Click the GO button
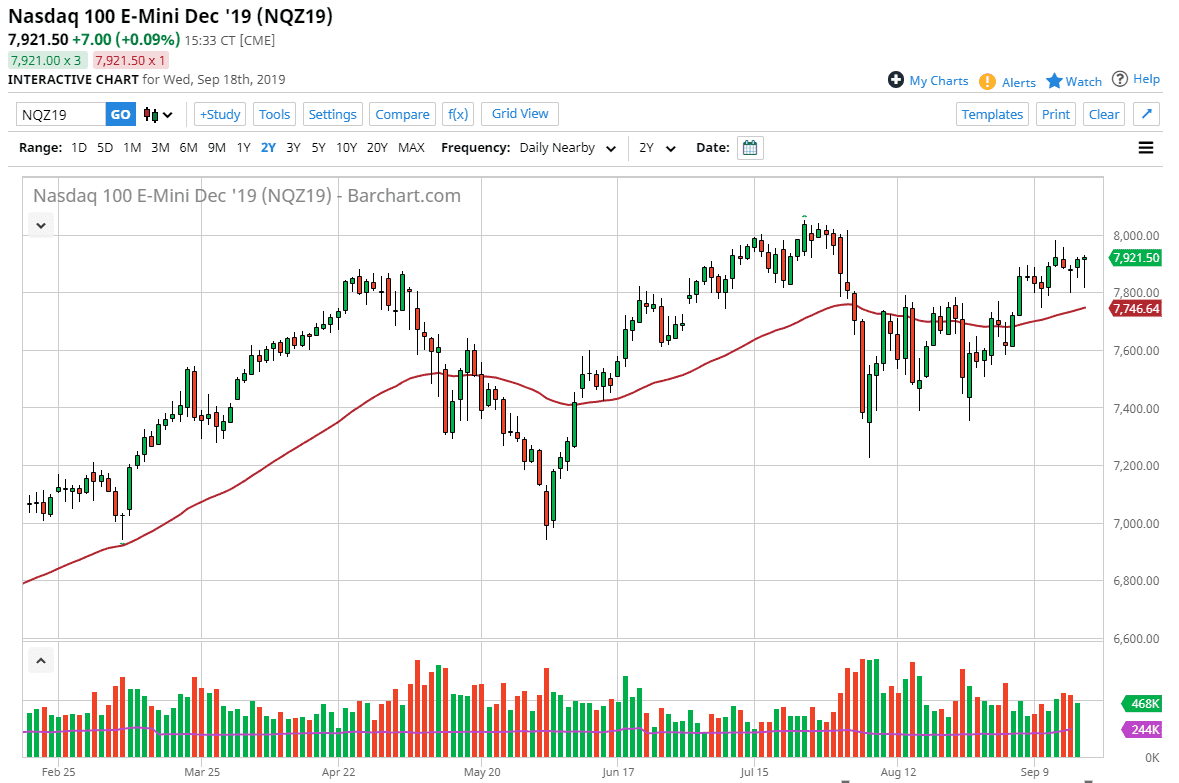The height and width of the screenshot is (783, 1179). click(120, 114)
